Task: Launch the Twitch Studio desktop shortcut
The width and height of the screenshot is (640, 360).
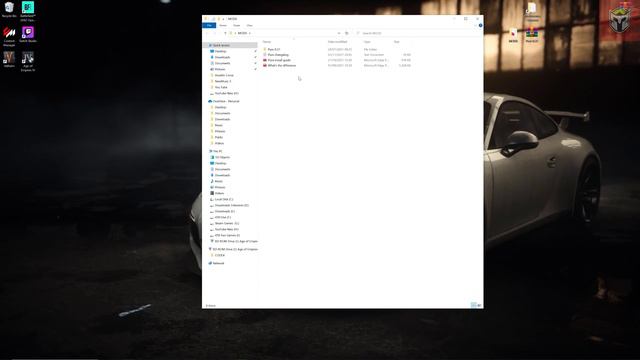Action: [28, 34]
